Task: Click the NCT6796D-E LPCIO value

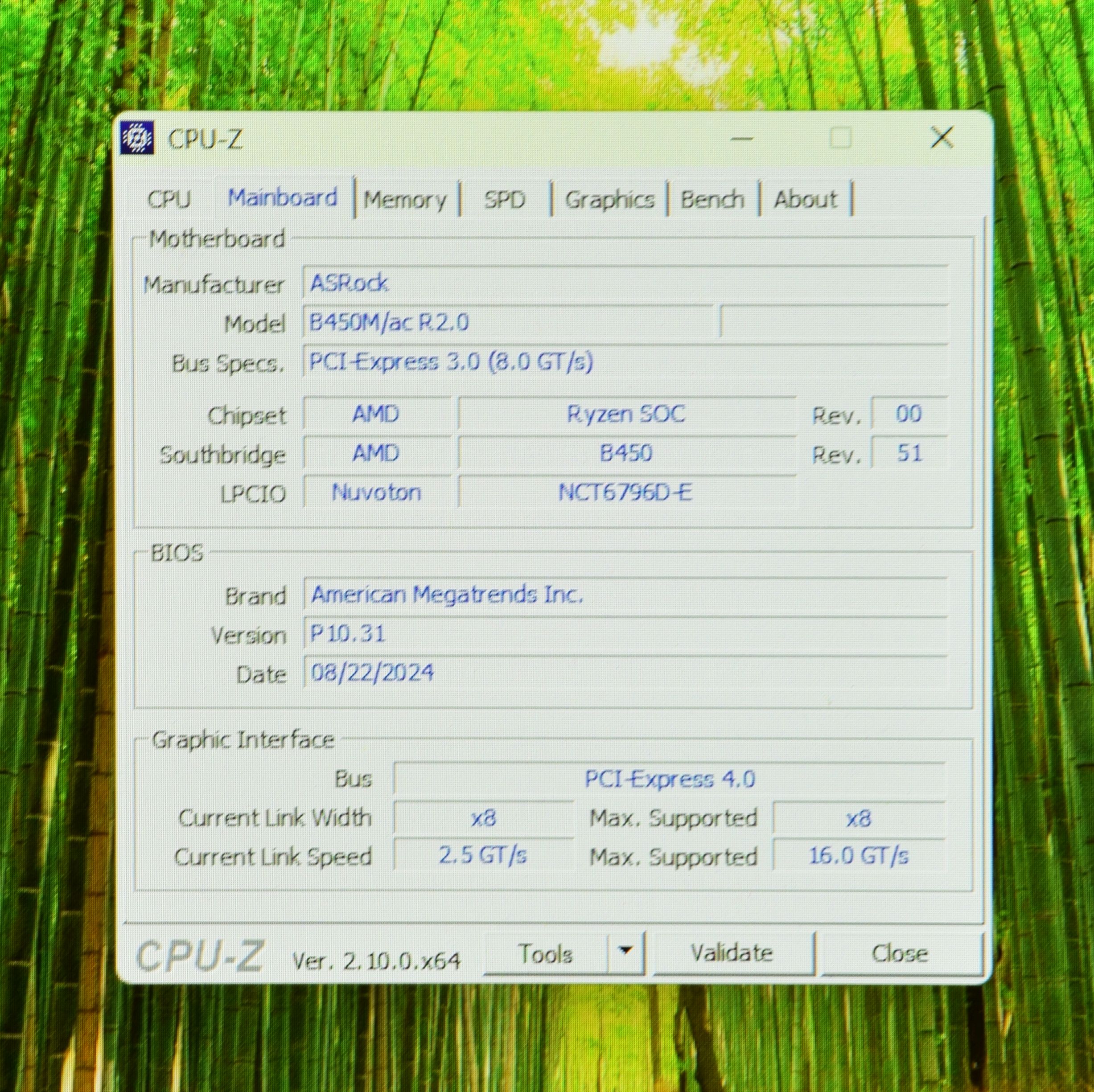Action: pos(626,492)
